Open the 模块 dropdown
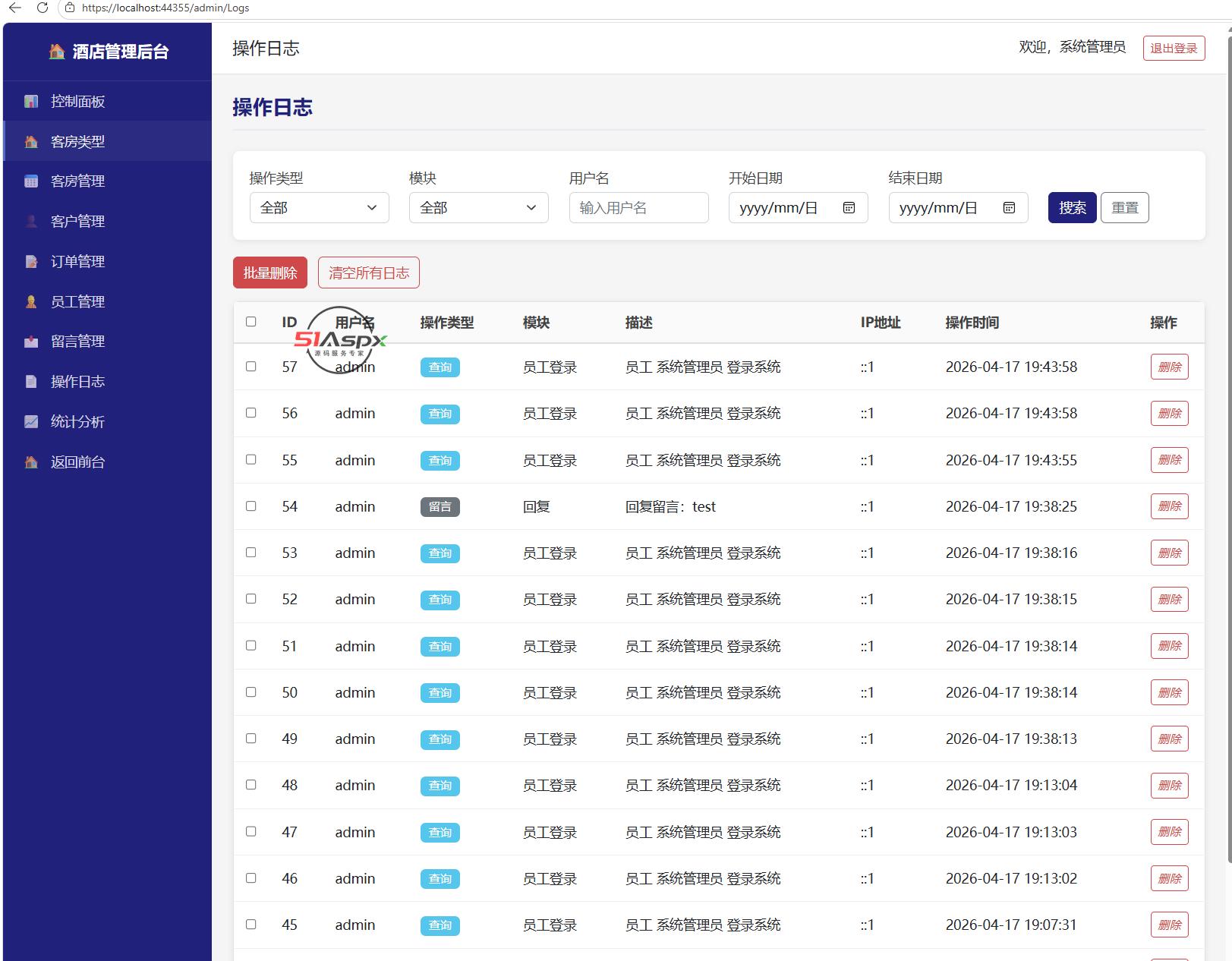 [479, 208]
